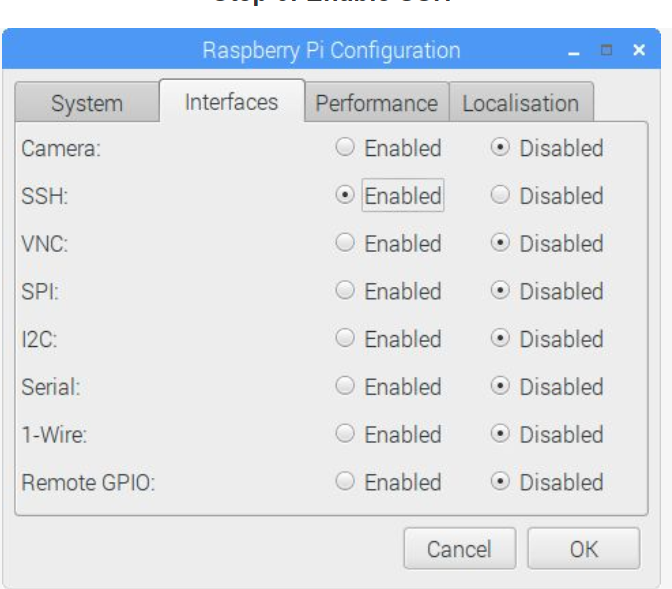Switch to the System tab
672x589 pixels.
[87, 103]
